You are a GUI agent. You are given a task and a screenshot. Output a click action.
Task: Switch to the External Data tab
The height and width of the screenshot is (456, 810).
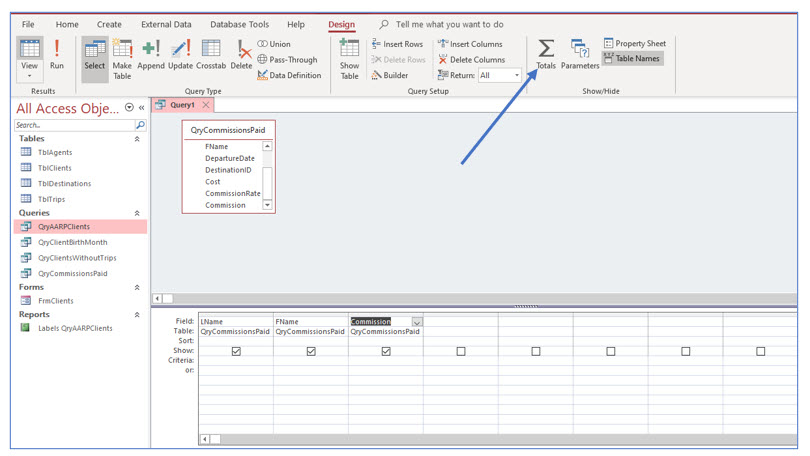click(x=166, y=24)
